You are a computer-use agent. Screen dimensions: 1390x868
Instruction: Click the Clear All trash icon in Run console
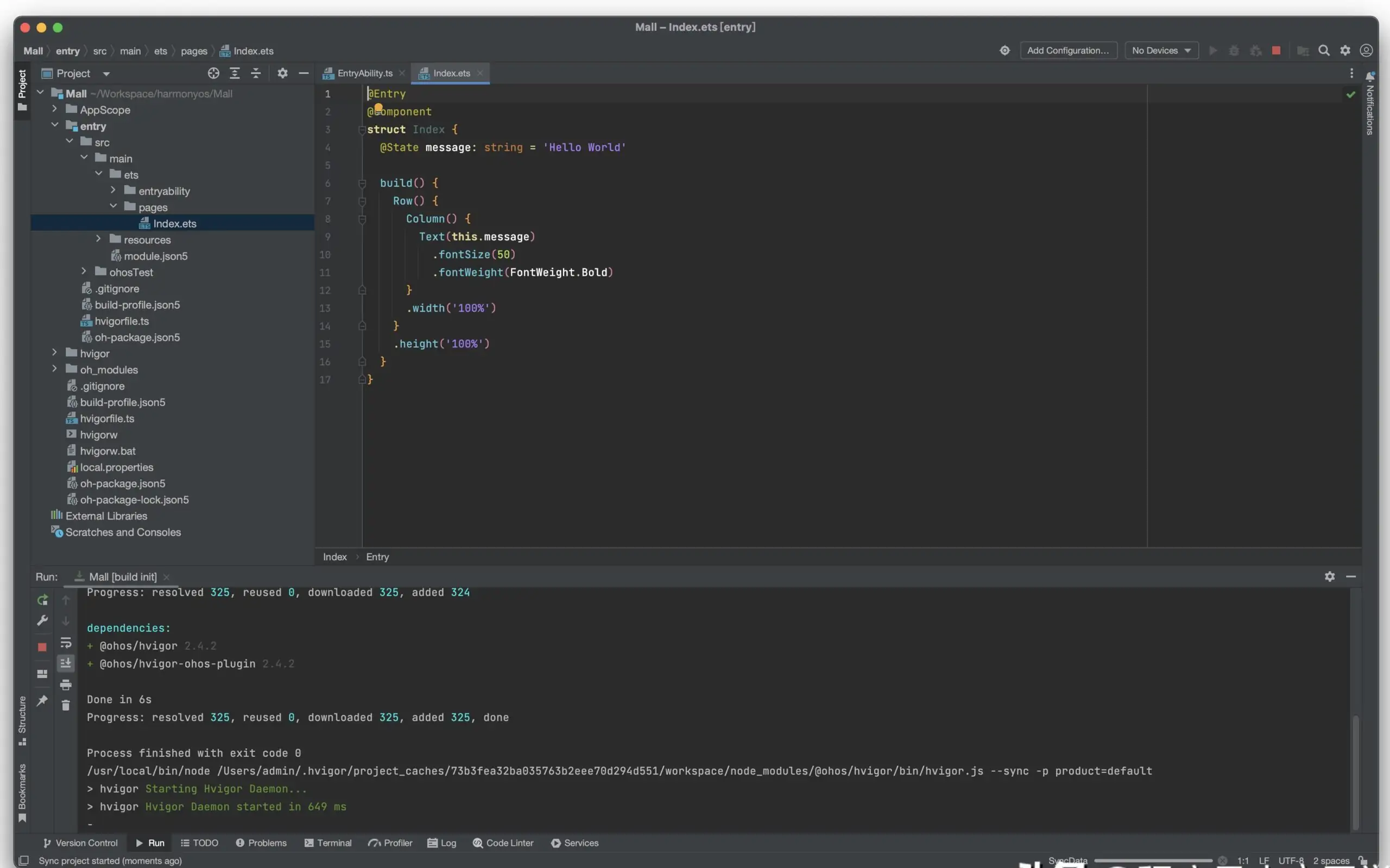point(66,706)
